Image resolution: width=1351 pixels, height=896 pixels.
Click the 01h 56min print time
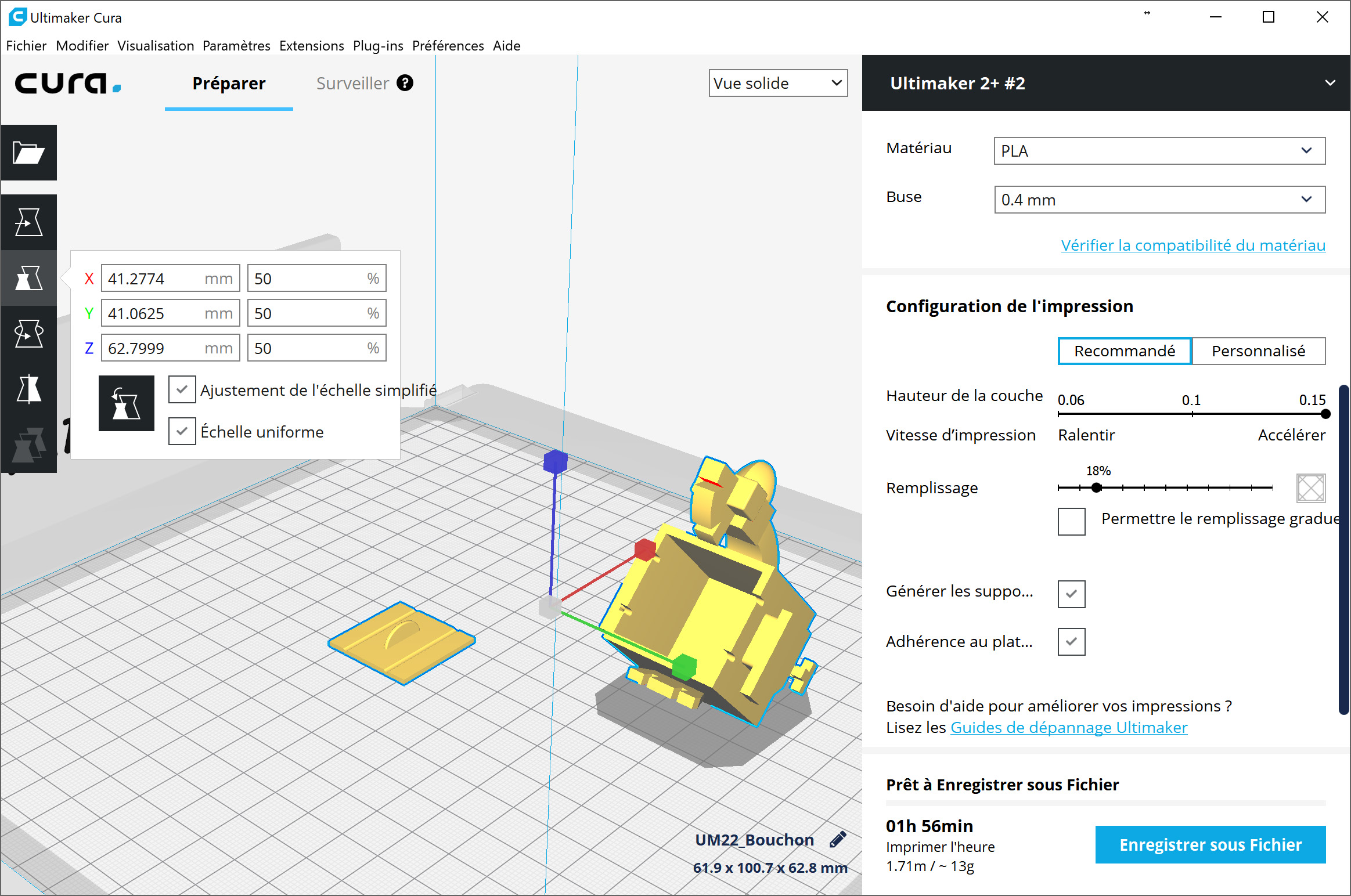click(930, 826)
